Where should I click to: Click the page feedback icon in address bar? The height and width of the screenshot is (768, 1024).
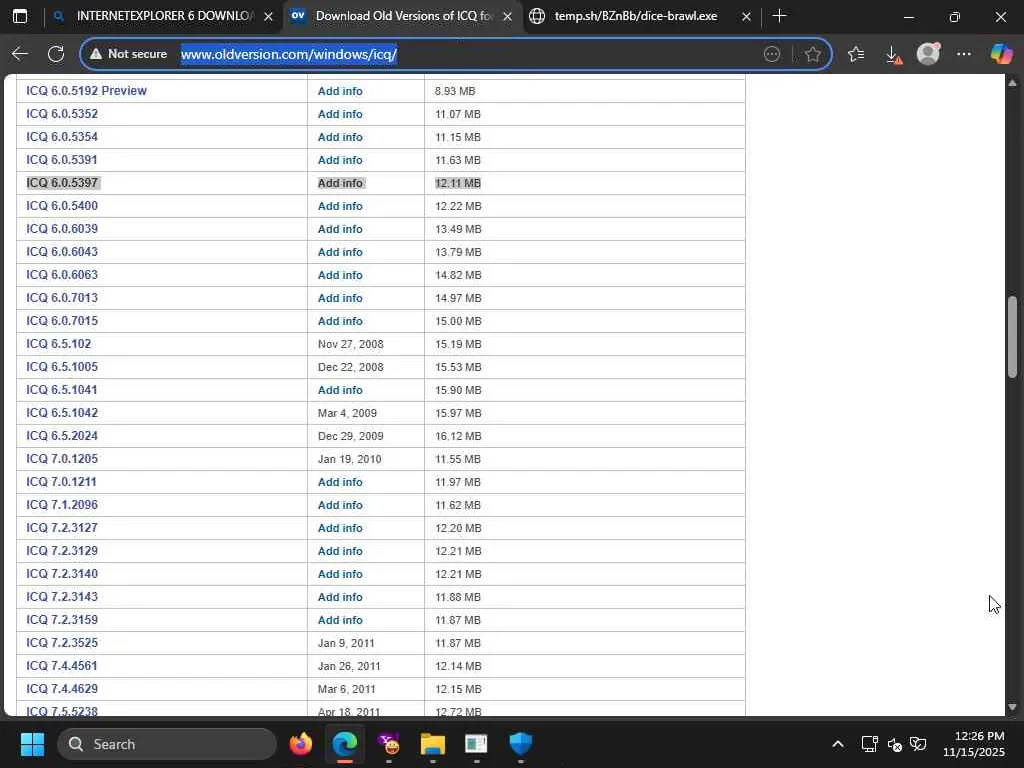(x=772, y=54)
